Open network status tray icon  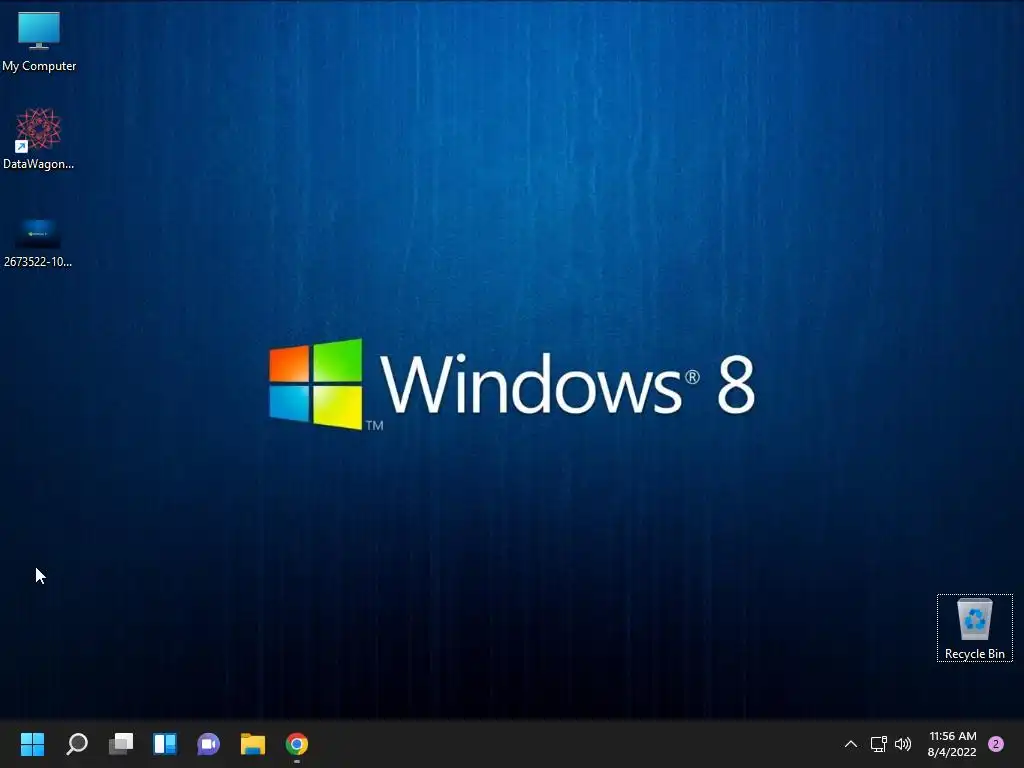pyautogui.click(x=878, y=744)
